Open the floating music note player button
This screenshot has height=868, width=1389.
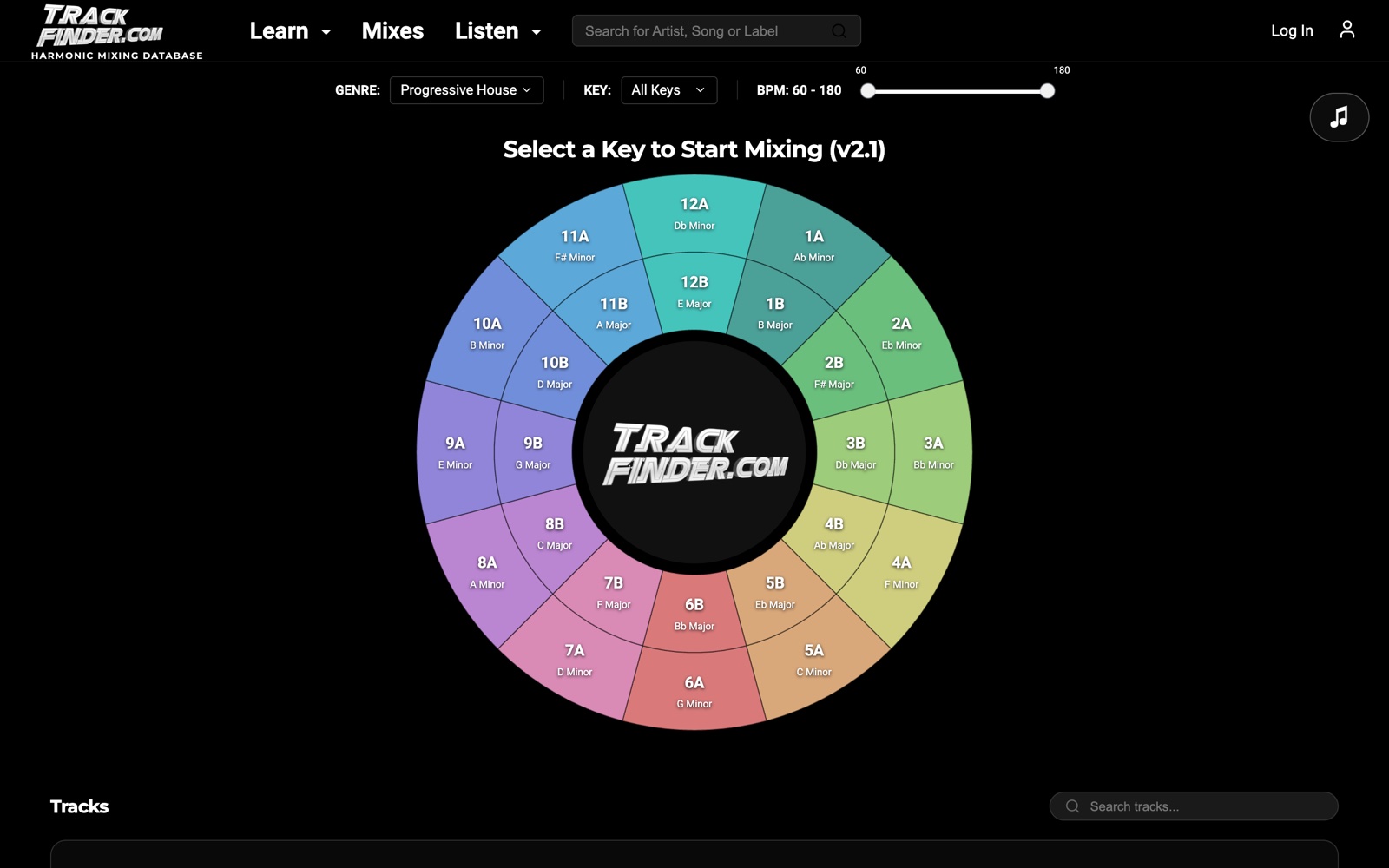pyautogui.click(x=1339, y=117)
